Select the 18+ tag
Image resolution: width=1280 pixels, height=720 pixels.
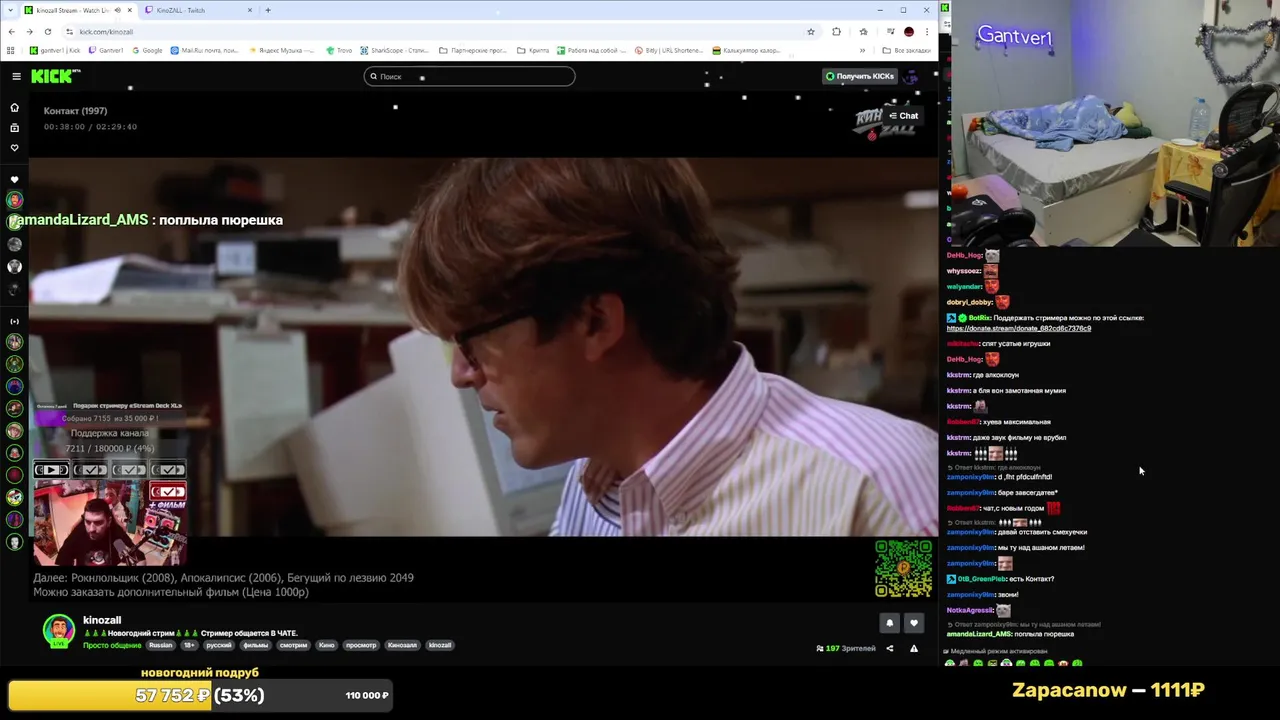189,645
